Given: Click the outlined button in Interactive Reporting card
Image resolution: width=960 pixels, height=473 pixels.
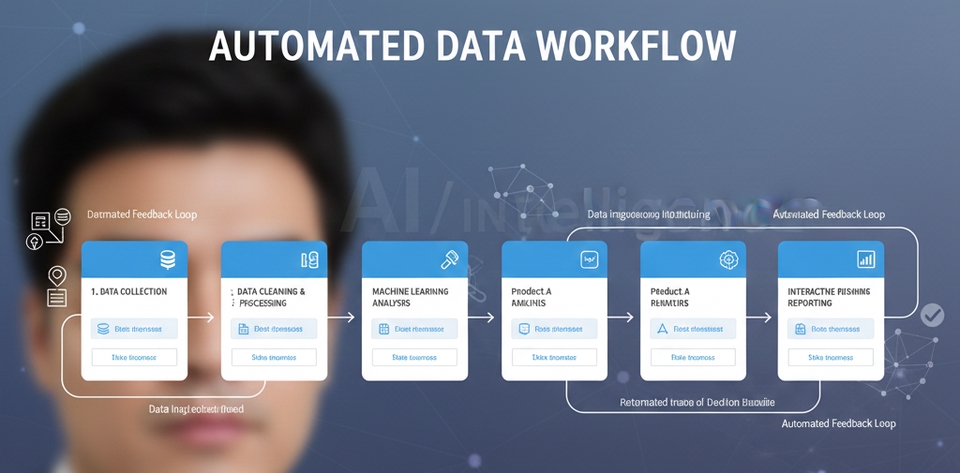Looking at the screenshot, I should point(831,357).
